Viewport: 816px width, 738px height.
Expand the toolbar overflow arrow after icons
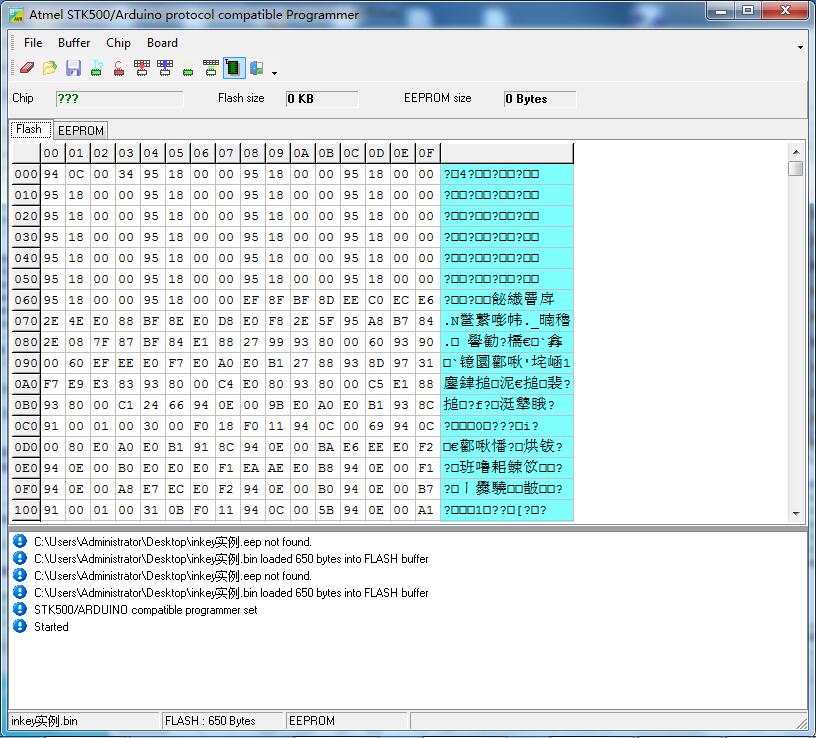click(274, 73)
